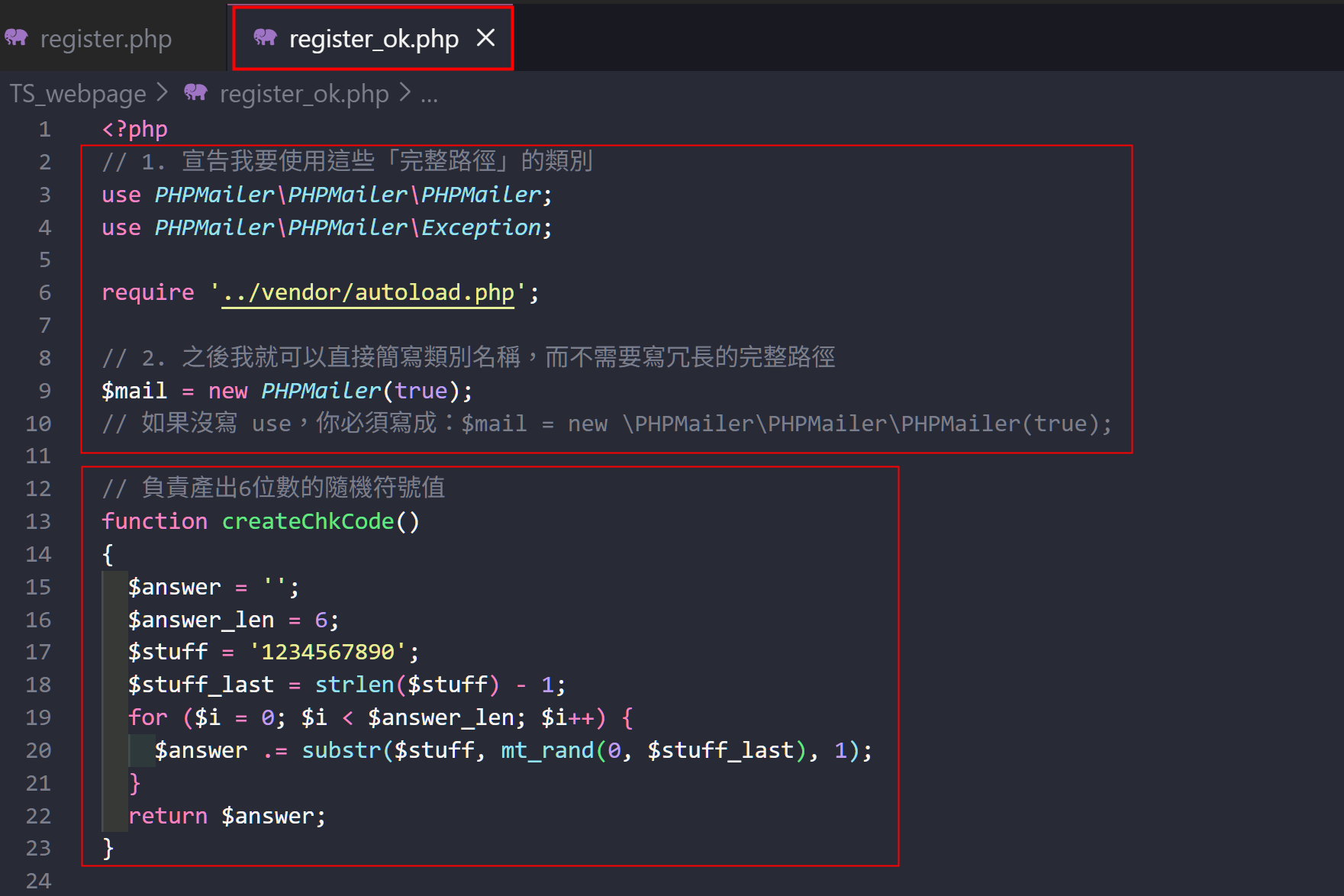This screenshot has width=1344, height=896.
Task: Click the mt_rand function call
Action: pyautogui.click(x=546, y=750)
